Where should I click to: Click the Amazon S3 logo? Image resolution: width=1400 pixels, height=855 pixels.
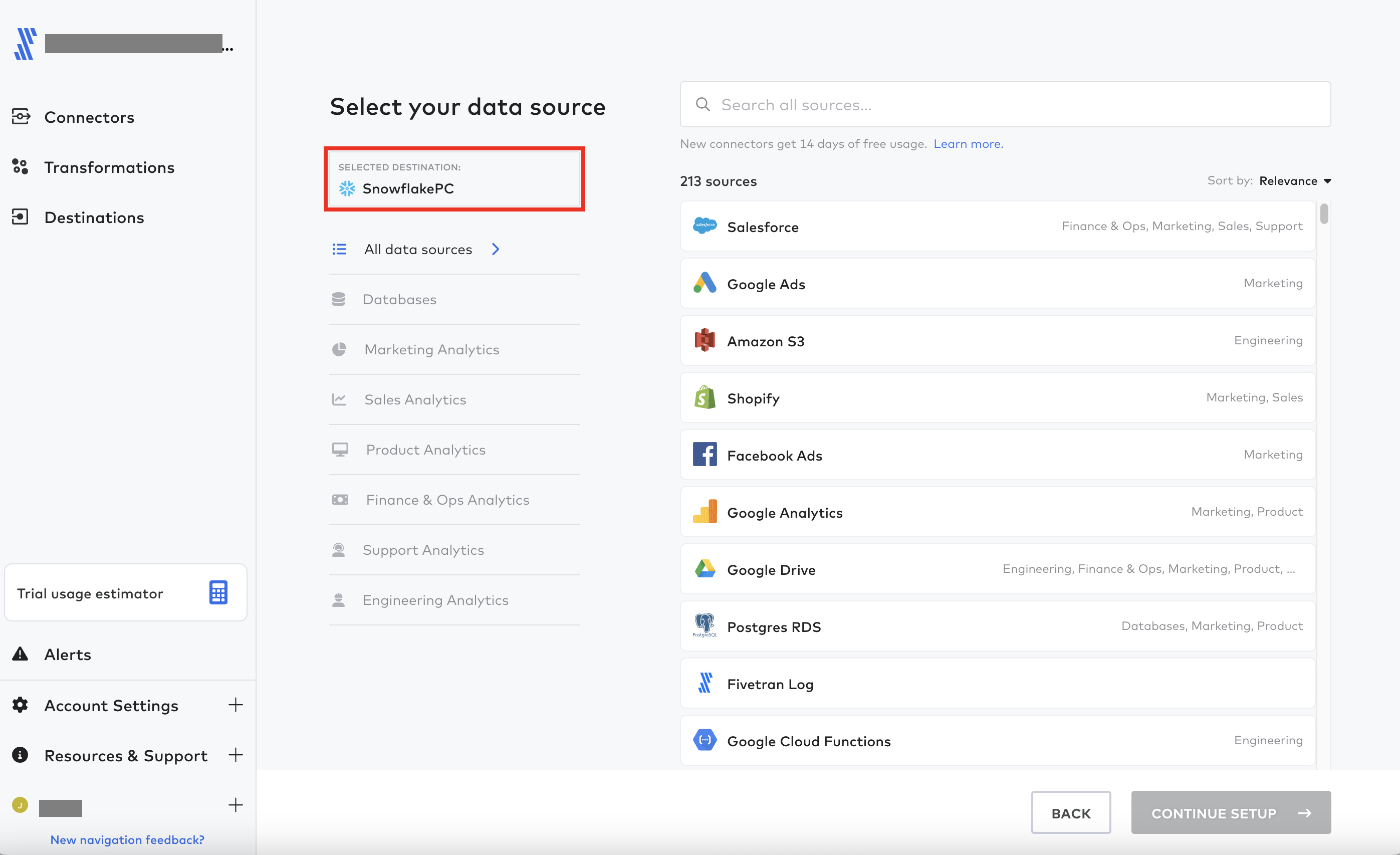point(705,340)
